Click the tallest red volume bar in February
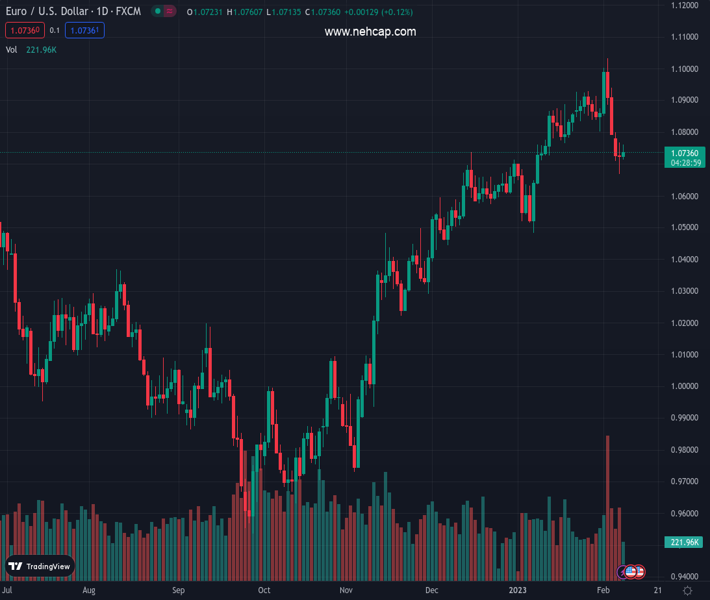Screen dimensions: 710x600 [x=607, y=500]
